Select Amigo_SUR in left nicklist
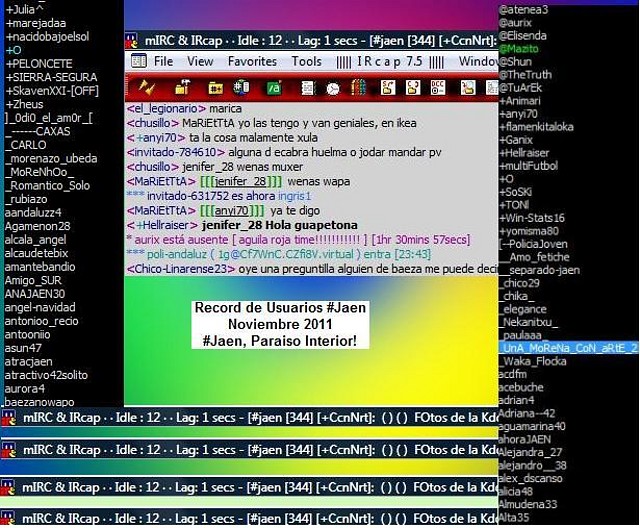Viewport: 640px width, 528px height. [x=33, y=280]
